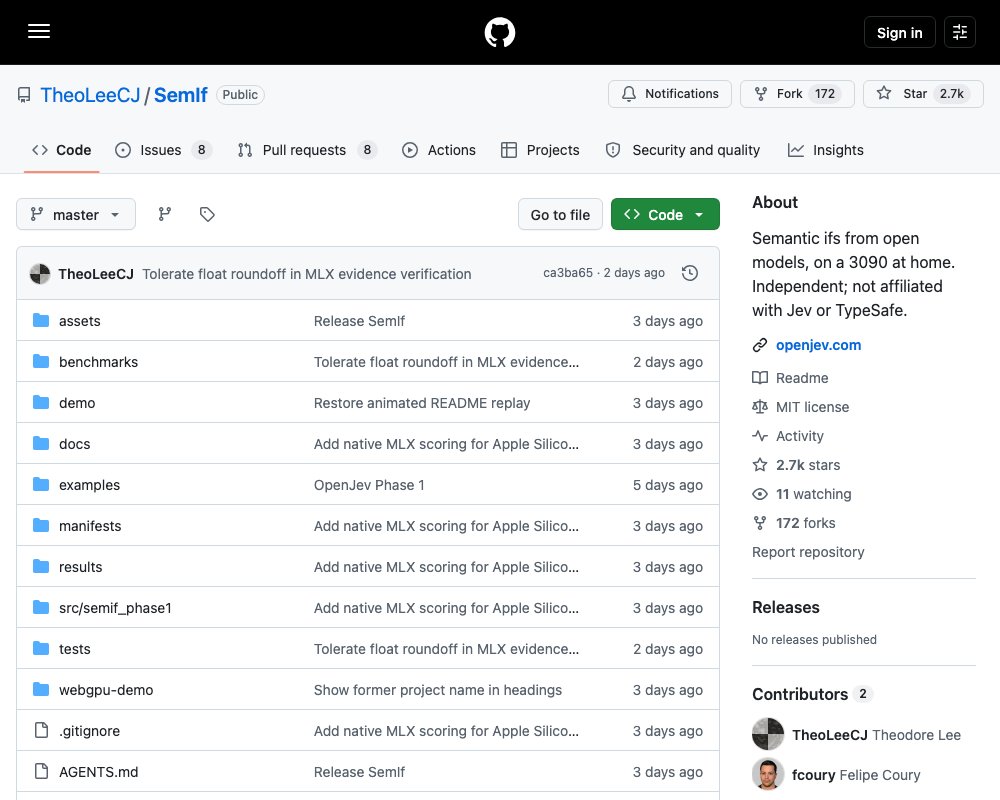The width and height of the screenshot is (1000, 800).
Task: Open appearance settings icon next to Sign in
Action: tap(959, 32)
